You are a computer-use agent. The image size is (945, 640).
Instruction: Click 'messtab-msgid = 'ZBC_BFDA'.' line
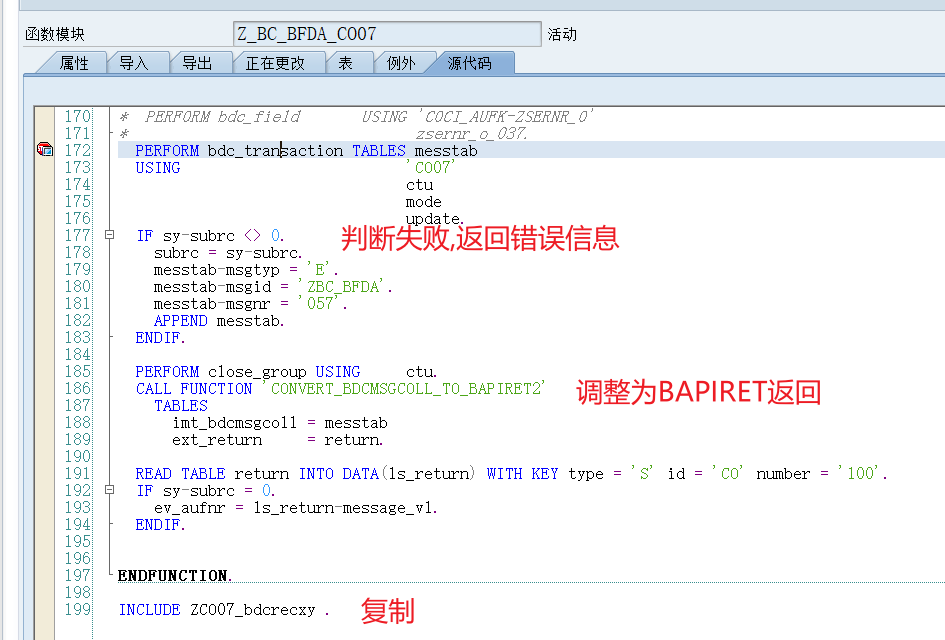(273, 287)
